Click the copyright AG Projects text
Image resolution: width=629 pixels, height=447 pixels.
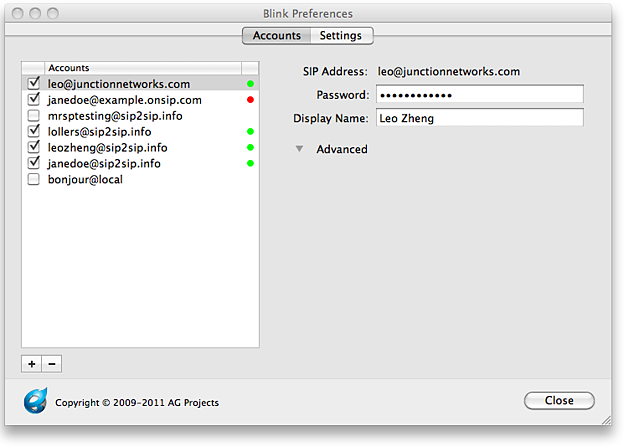(x=137, y=402)
